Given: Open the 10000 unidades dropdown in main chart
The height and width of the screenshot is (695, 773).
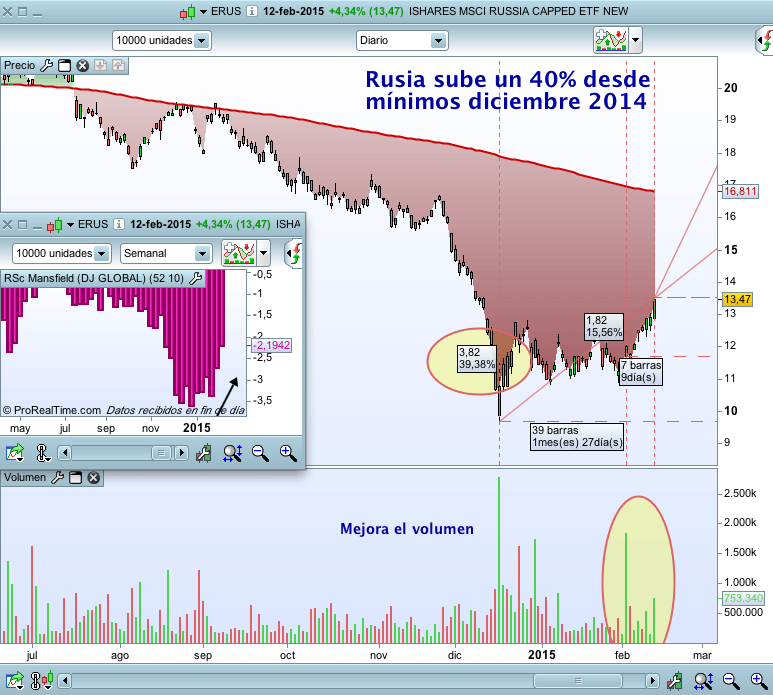Looking at the screenshot, I should [x=201, y=41].
